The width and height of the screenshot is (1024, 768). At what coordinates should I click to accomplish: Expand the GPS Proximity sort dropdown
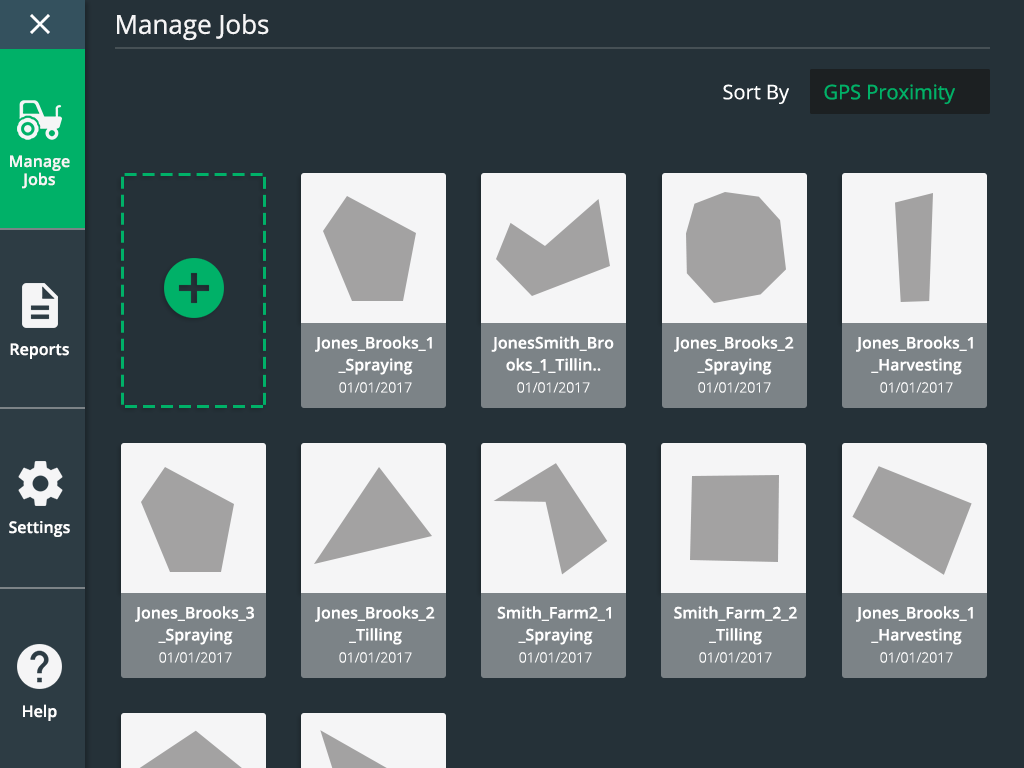899,92
